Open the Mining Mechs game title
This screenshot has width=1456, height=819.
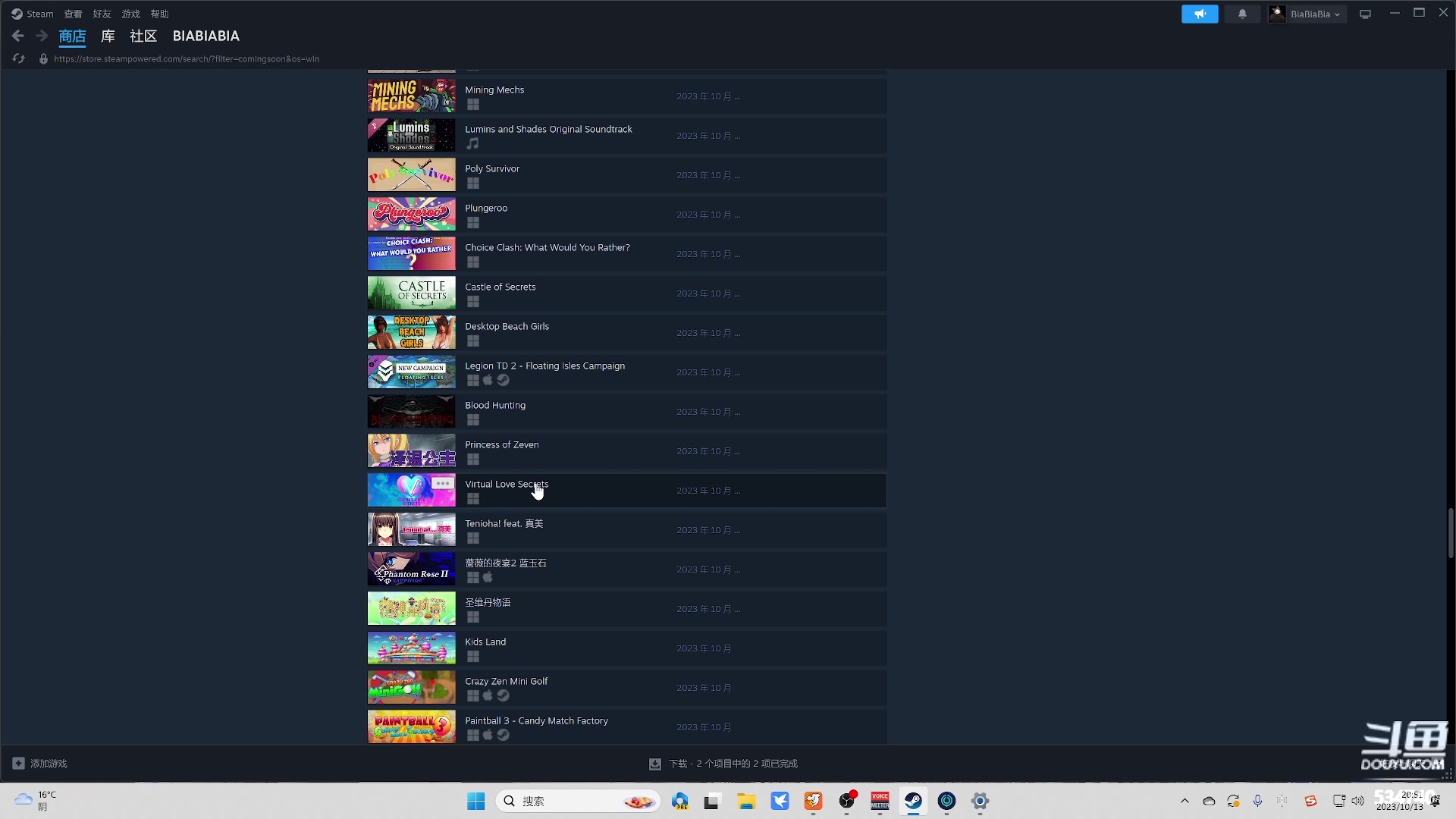(x=494, y=89)
